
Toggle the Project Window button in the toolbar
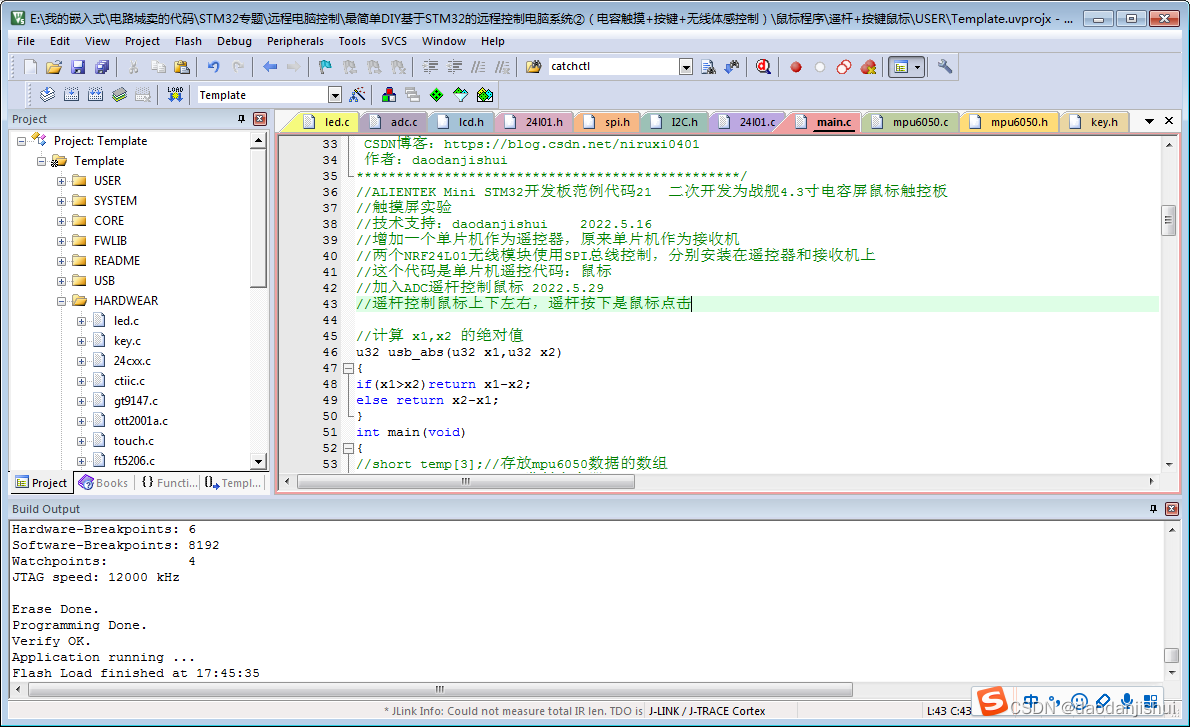pyautogui.click(x=901, y=67)
